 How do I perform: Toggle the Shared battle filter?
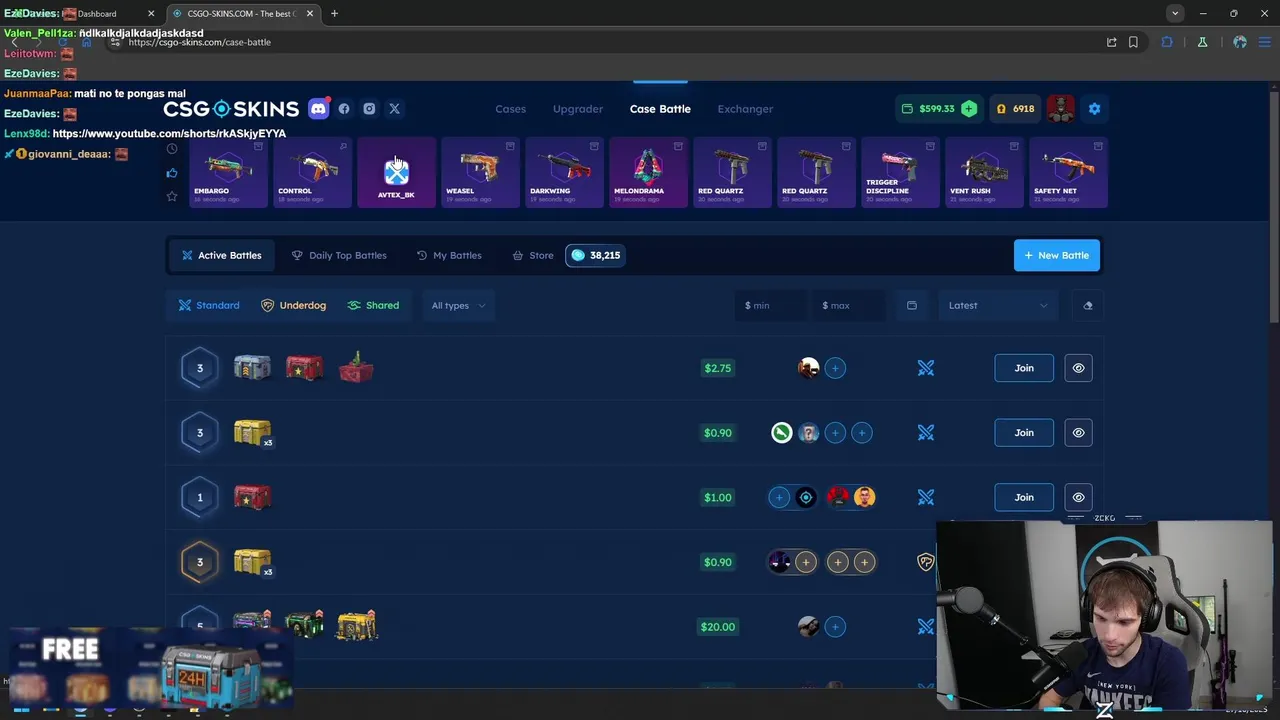(373, 305)
